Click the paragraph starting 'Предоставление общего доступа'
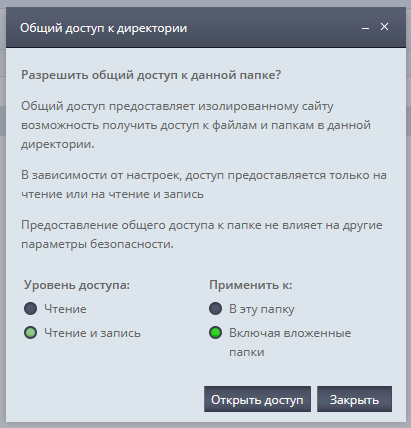Viewport: 411px width, 428px height. coord(202,234)
